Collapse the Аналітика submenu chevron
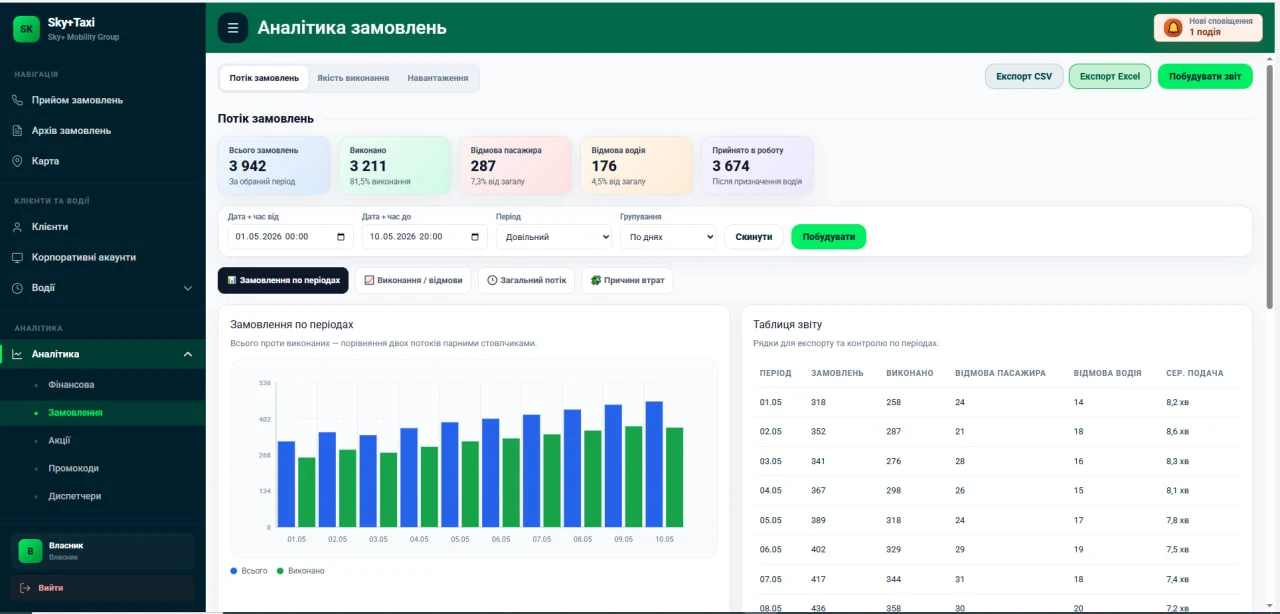Image resolution: width=1280 pixels, height=614 pixels. click(188, 354)
